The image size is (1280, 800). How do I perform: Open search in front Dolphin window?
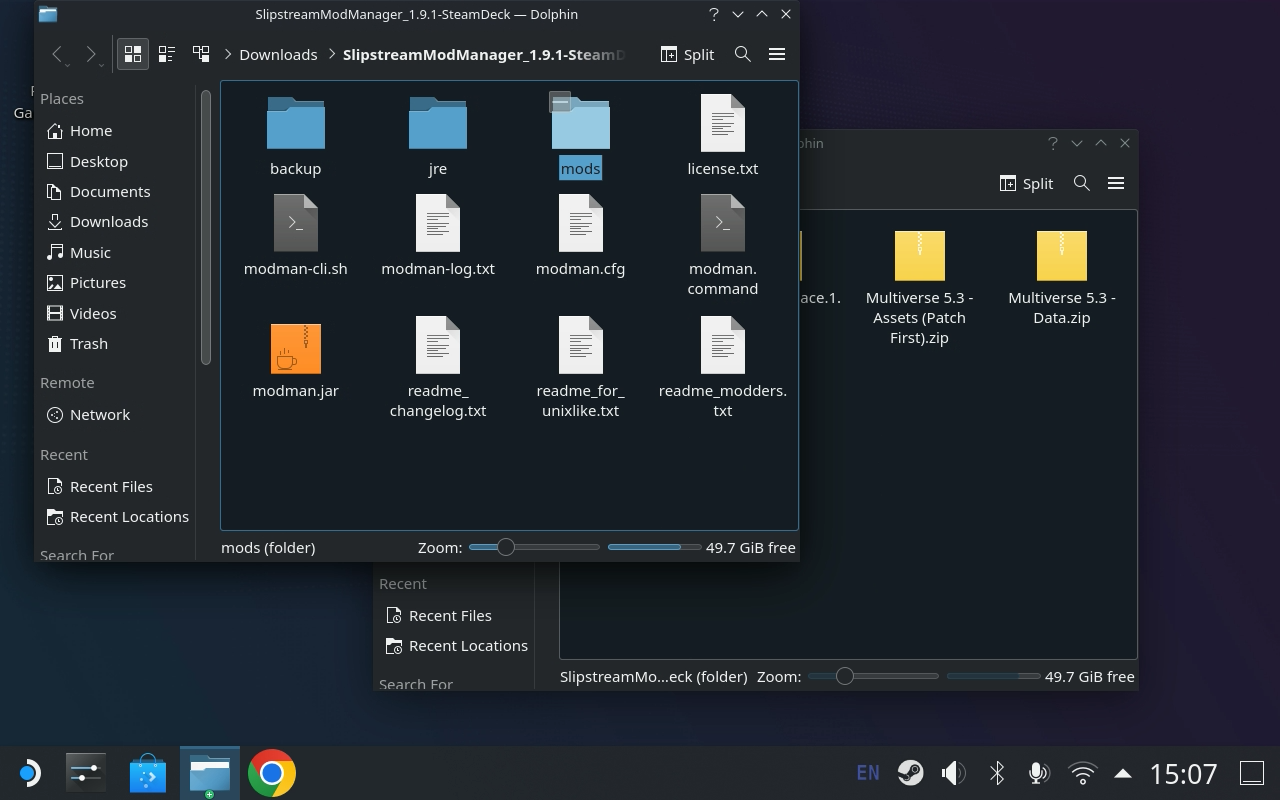click(x=742, y=54)
